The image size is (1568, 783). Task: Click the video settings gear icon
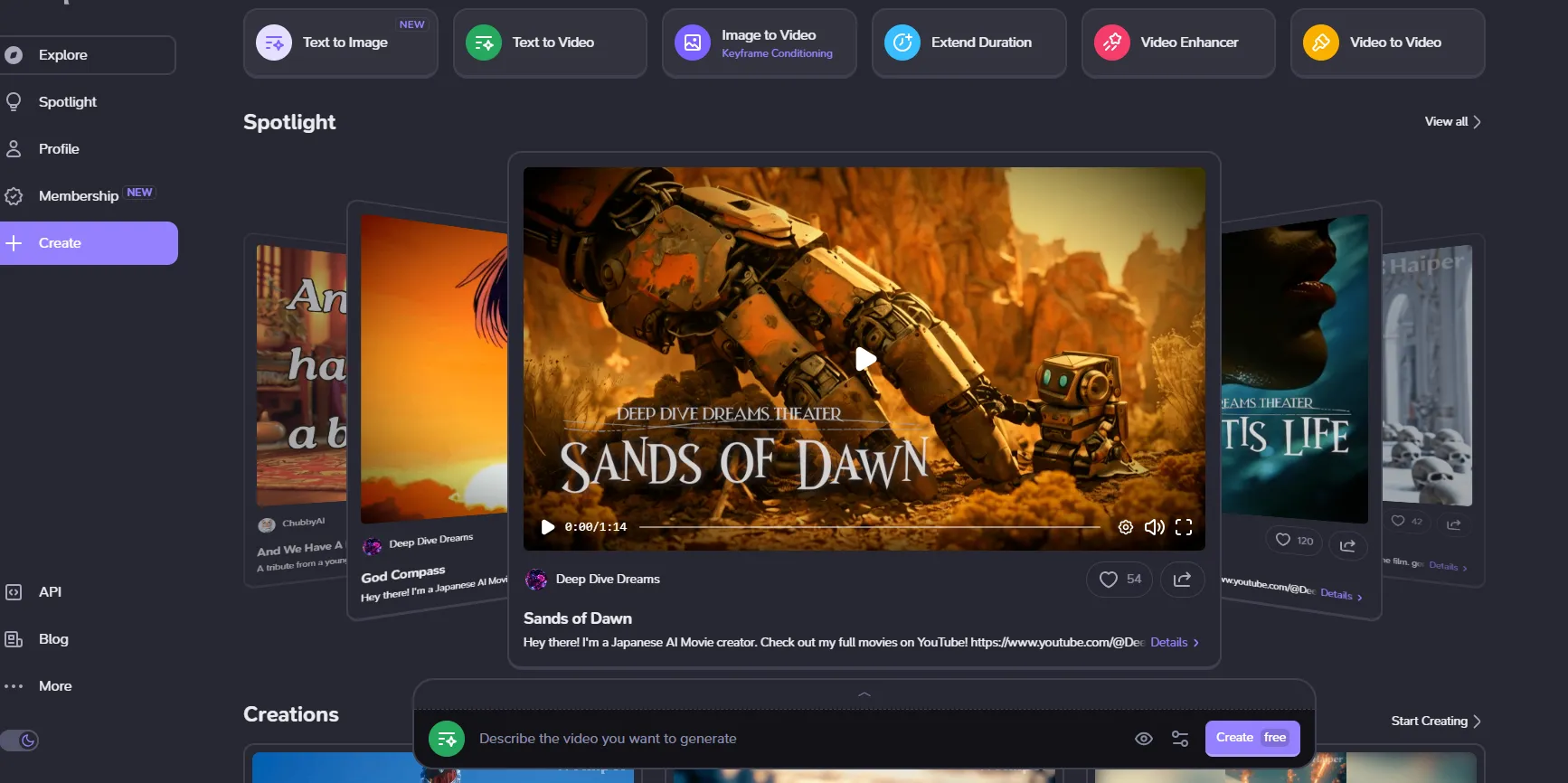(1125, 527)
